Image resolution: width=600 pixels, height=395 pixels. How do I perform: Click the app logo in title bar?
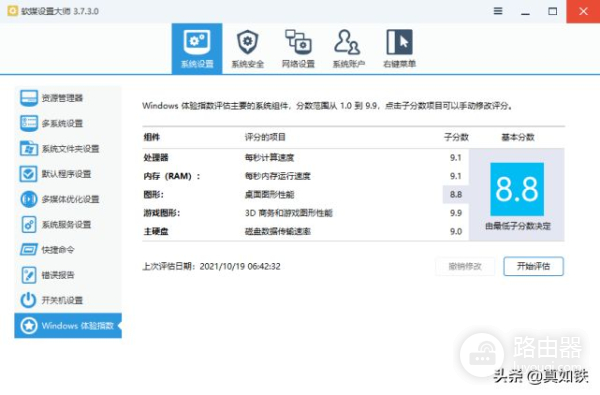12,11
